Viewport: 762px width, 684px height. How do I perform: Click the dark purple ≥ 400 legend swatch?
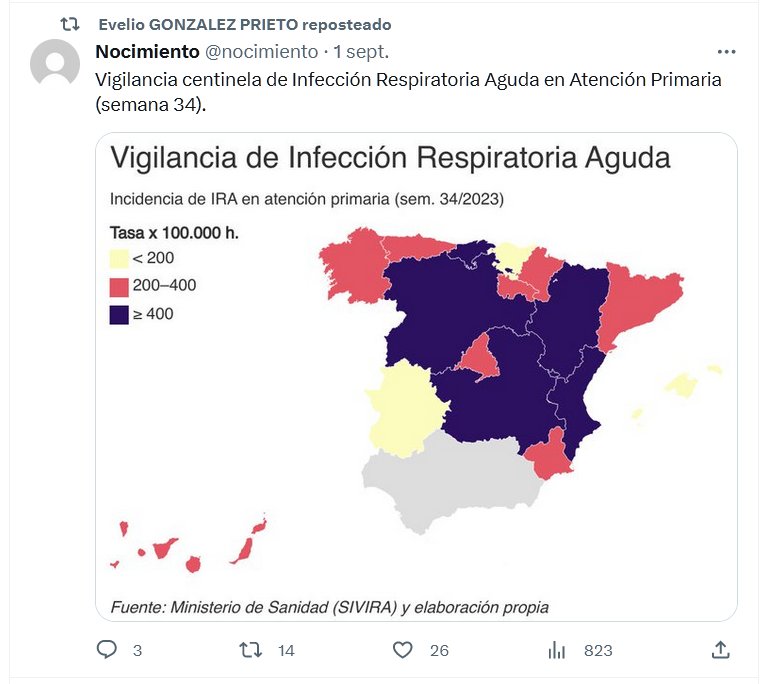tap(119, 314)
